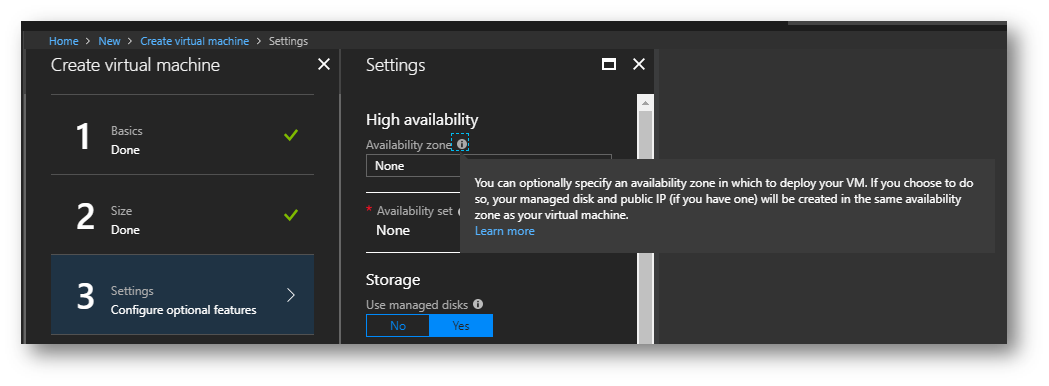
Task: Close the Settings blade
Action: click(639, 64)
